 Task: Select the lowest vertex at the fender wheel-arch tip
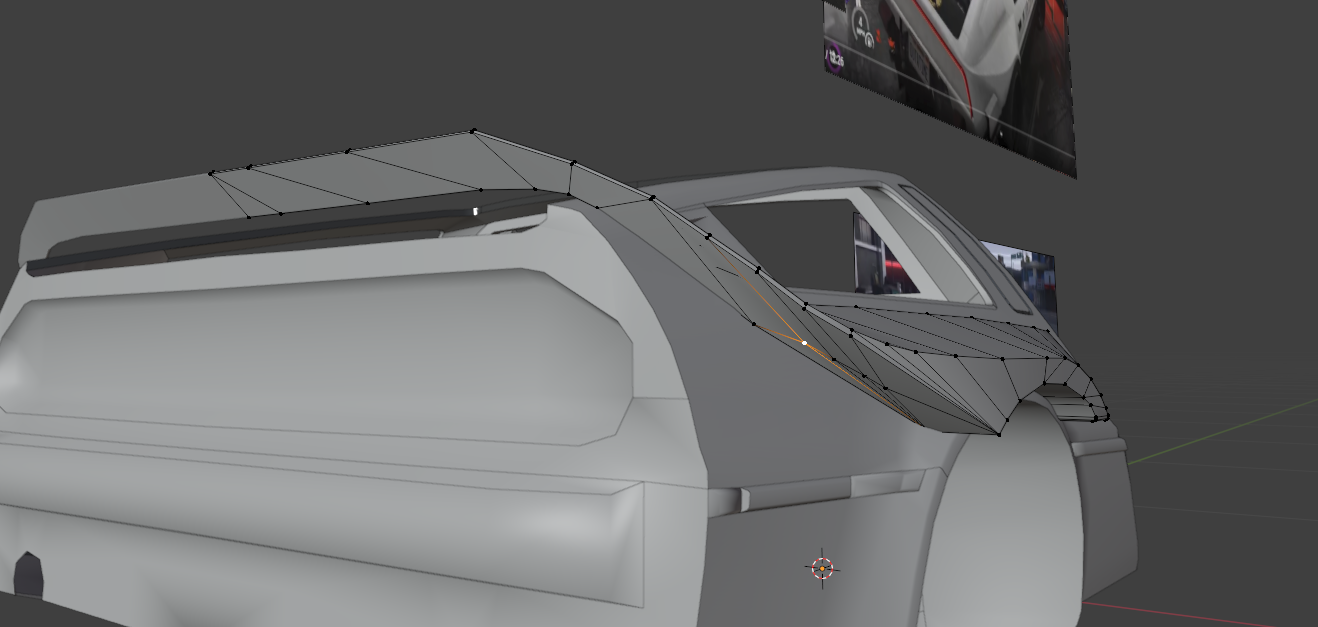point(1000,434)
